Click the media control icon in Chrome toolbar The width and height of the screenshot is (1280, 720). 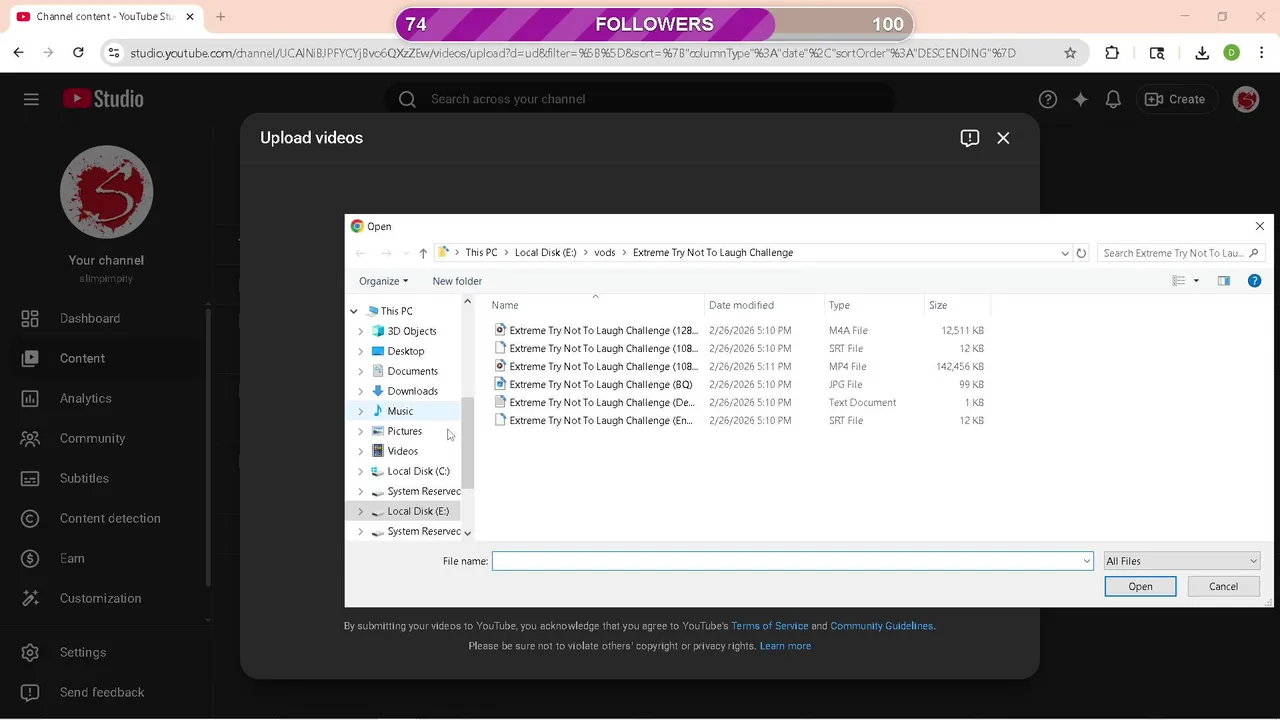[x=1157, y=53]
